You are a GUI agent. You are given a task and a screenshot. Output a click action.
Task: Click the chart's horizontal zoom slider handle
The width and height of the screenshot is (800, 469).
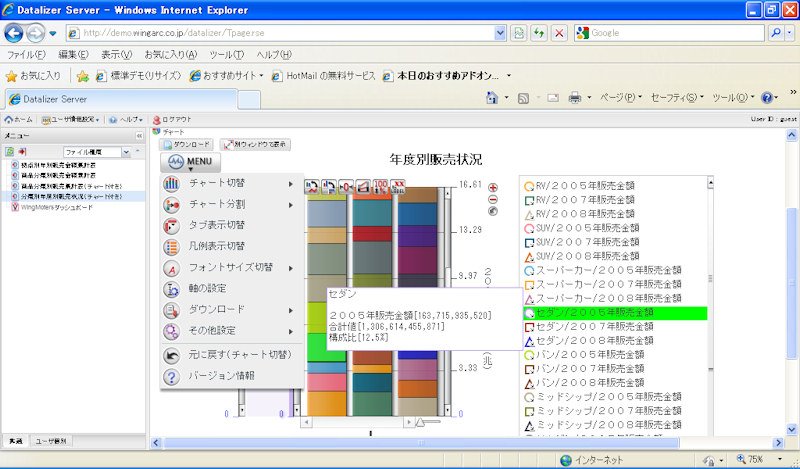tap(419, 422)
